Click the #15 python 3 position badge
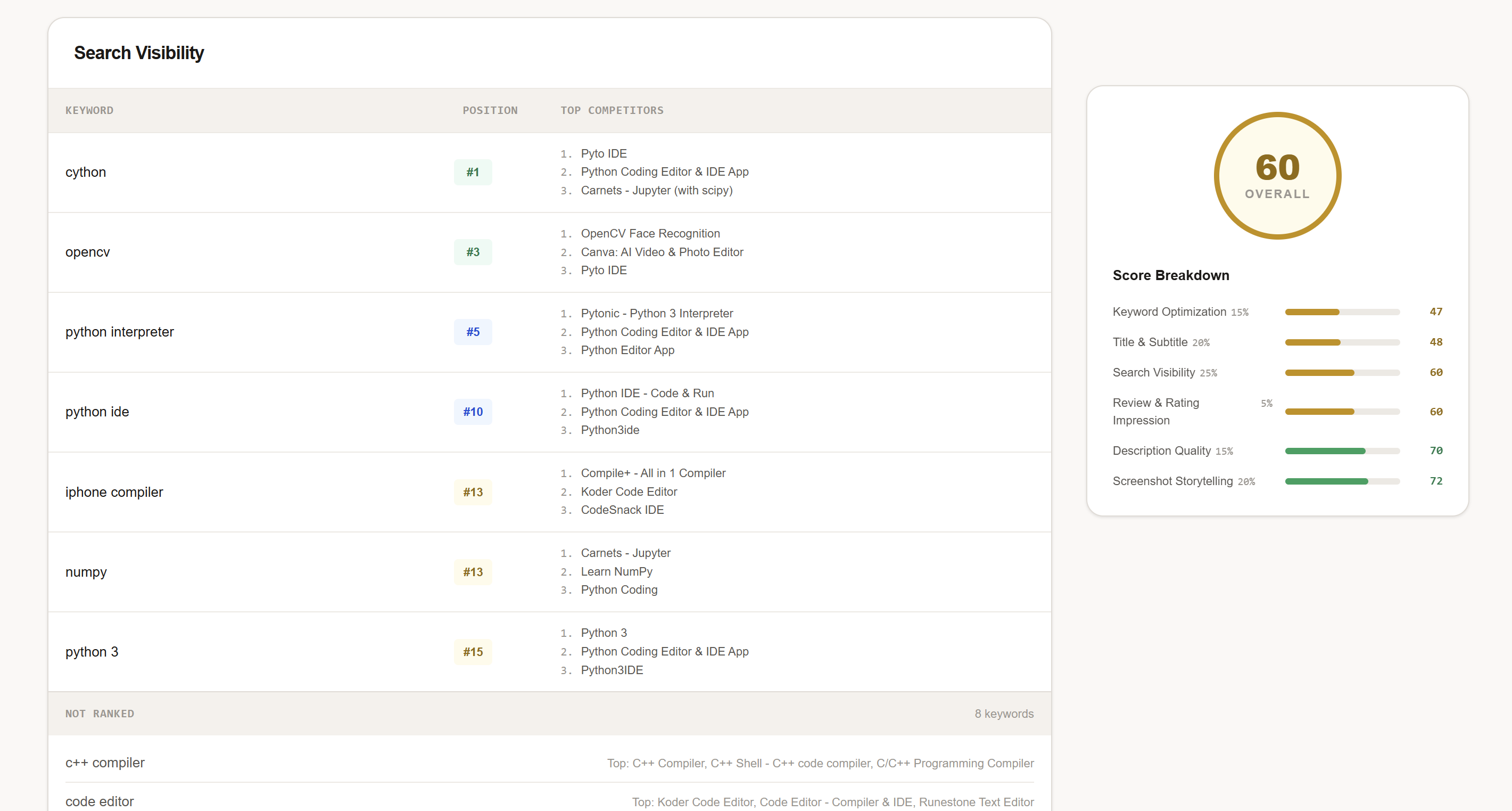1512x811 pixels. [473, 652]
